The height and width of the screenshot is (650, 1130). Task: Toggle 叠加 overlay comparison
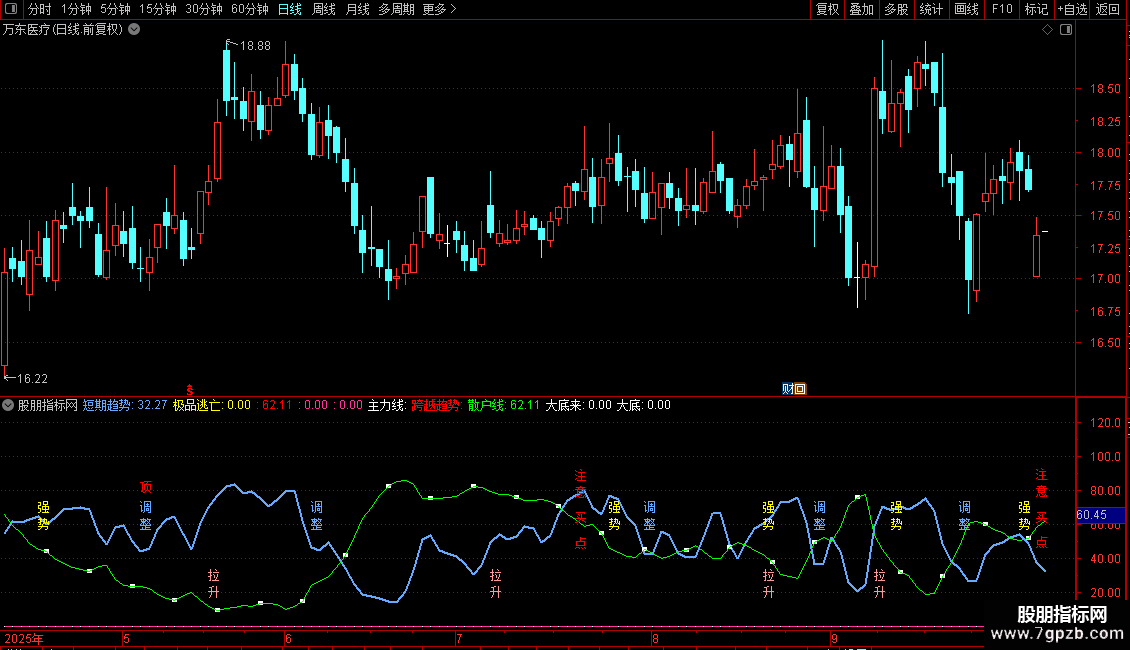pos(861,10)
